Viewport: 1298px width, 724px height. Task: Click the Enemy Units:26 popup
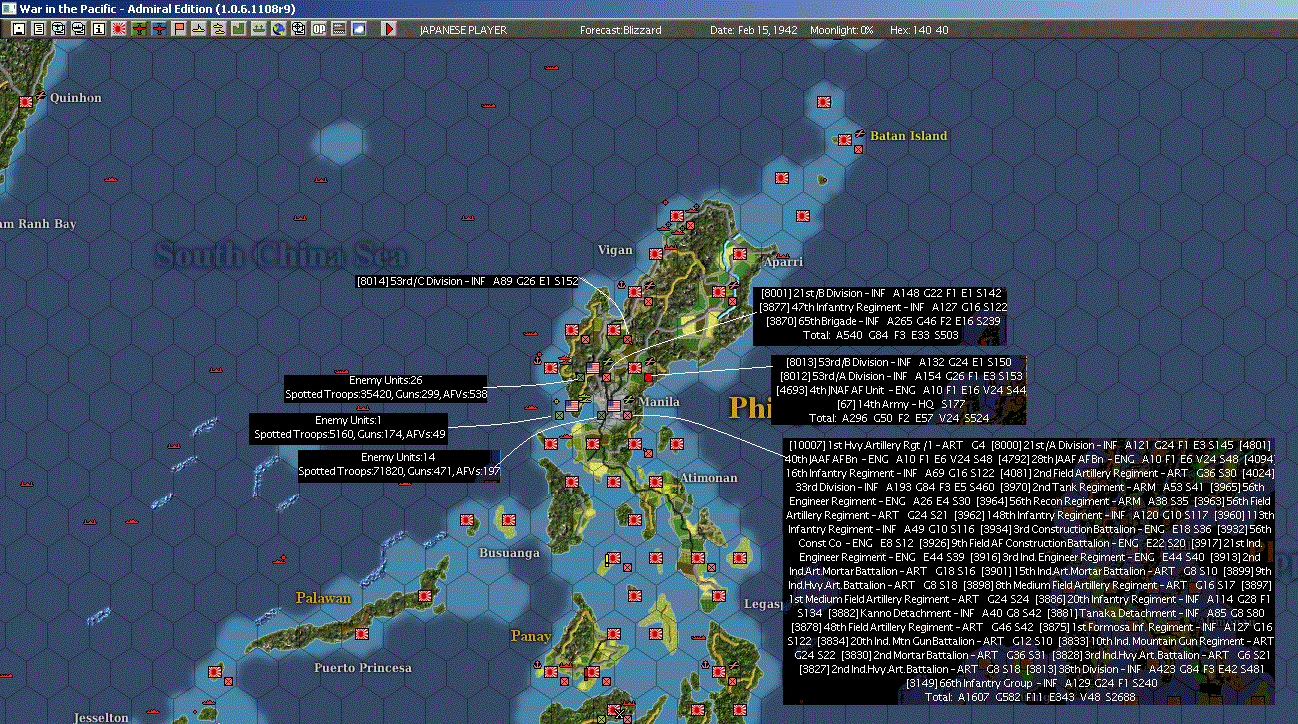point(386,388)
